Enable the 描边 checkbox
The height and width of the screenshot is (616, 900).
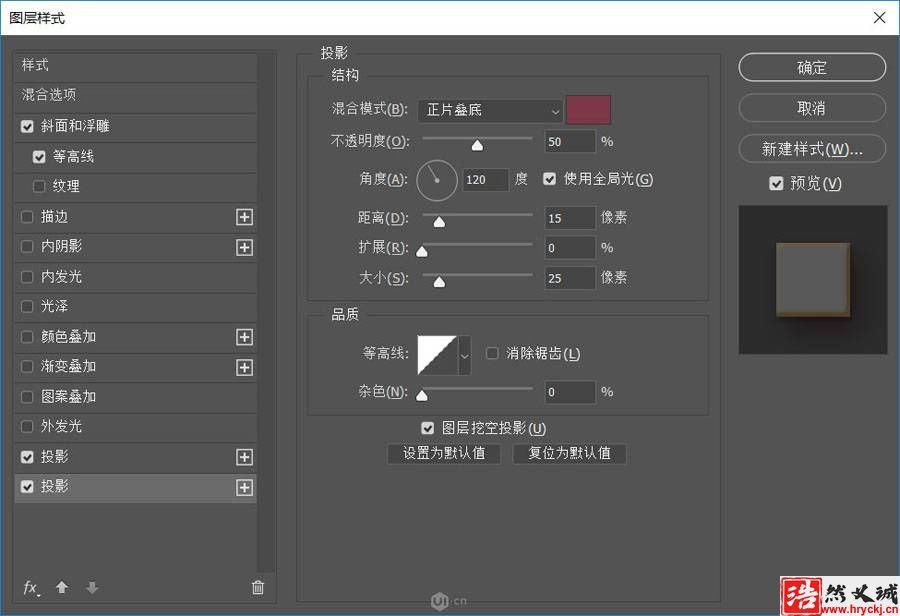click(x=27, y=217)
